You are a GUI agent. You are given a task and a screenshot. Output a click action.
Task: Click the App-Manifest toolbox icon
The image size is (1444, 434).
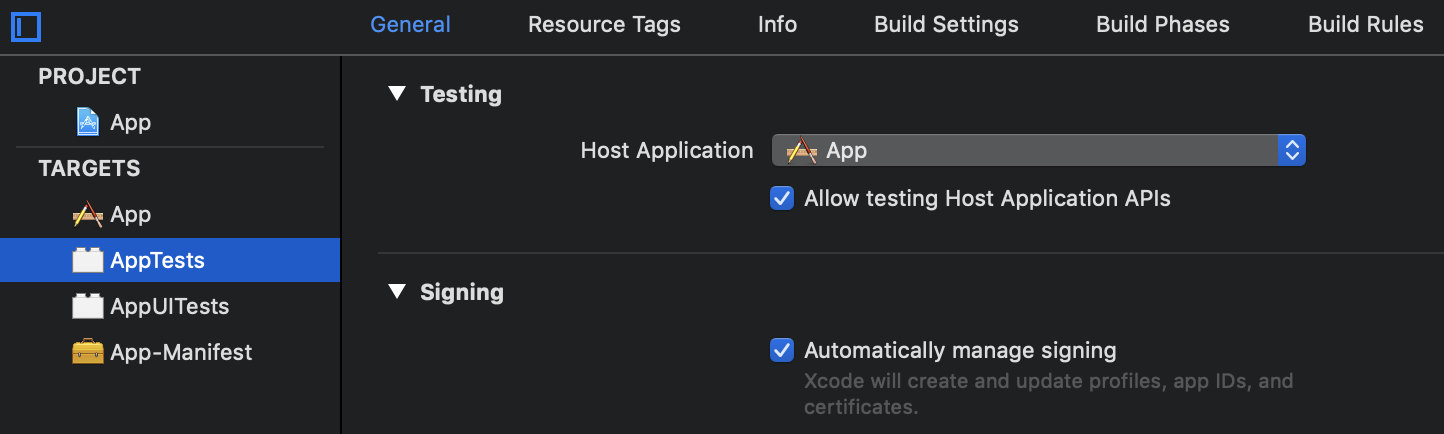(88, 352)
